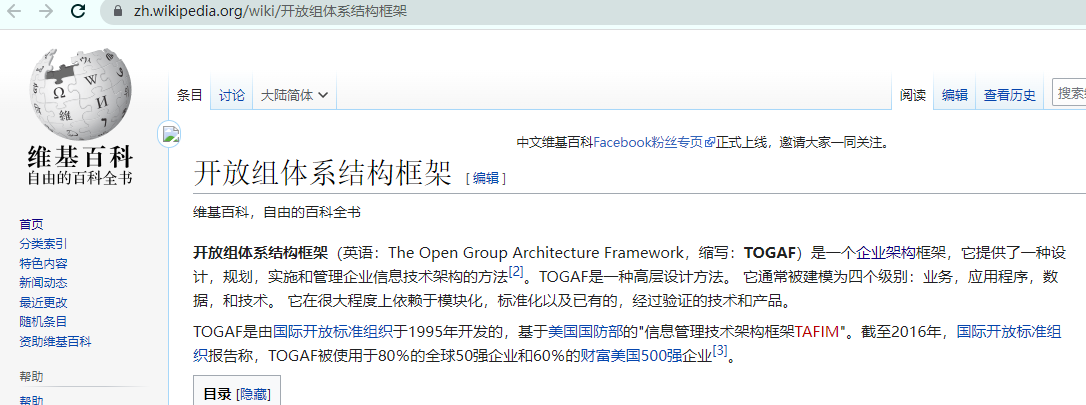Screen dimensions: 1086x405
Task: Switch to the 讨论 tab
Action: tap(232, 96)
